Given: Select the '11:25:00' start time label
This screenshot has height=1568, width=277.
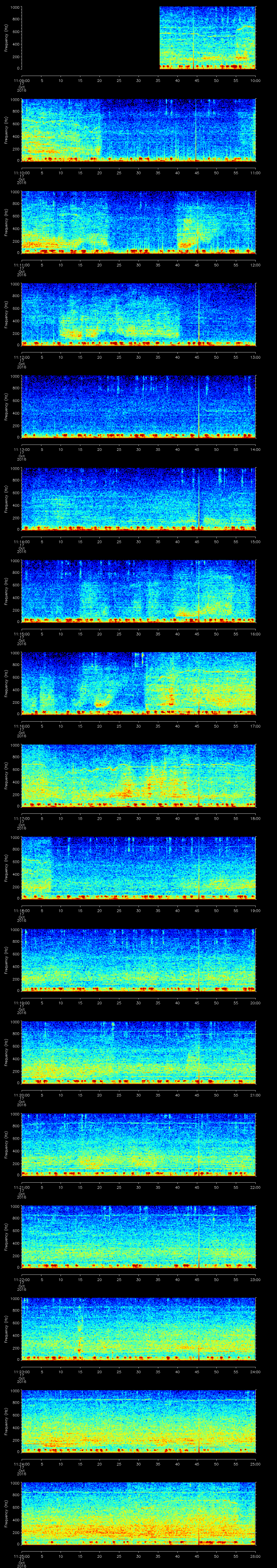Looking at the screenshot, I should pos(22,1556).
